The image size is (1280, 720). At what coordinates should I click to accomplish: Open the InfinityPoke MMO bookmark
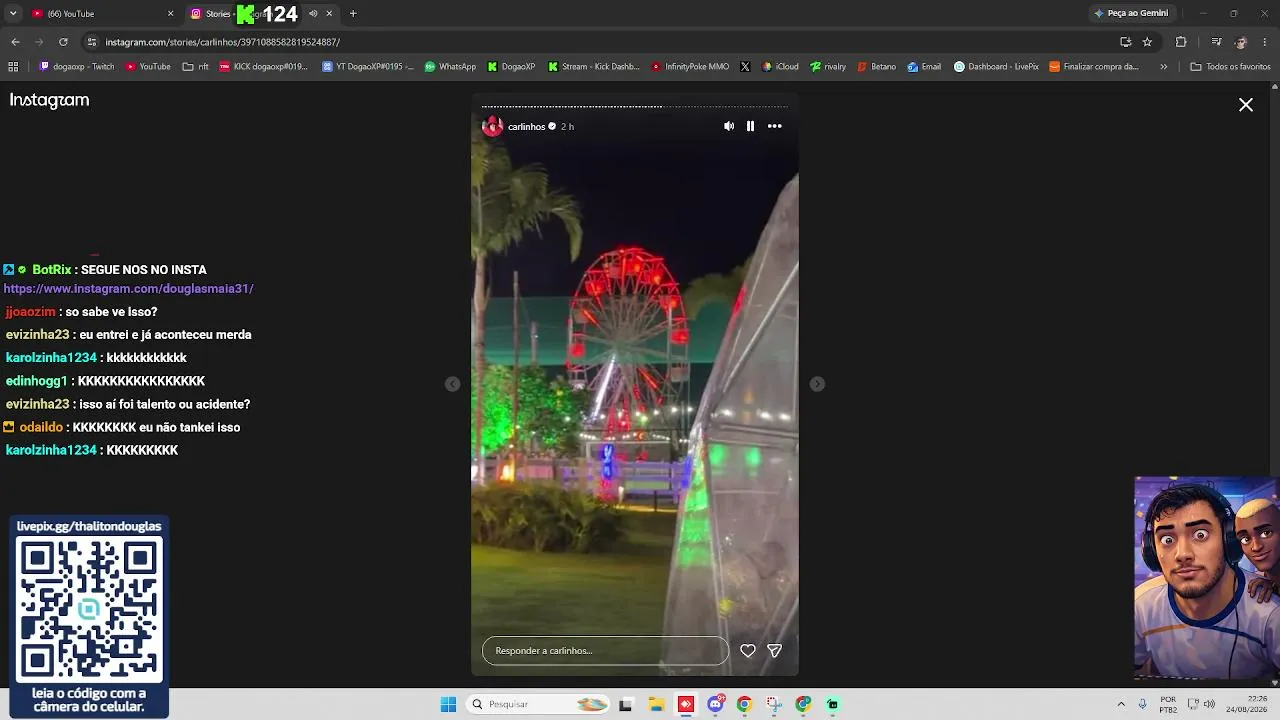click(x=690, y=67)
